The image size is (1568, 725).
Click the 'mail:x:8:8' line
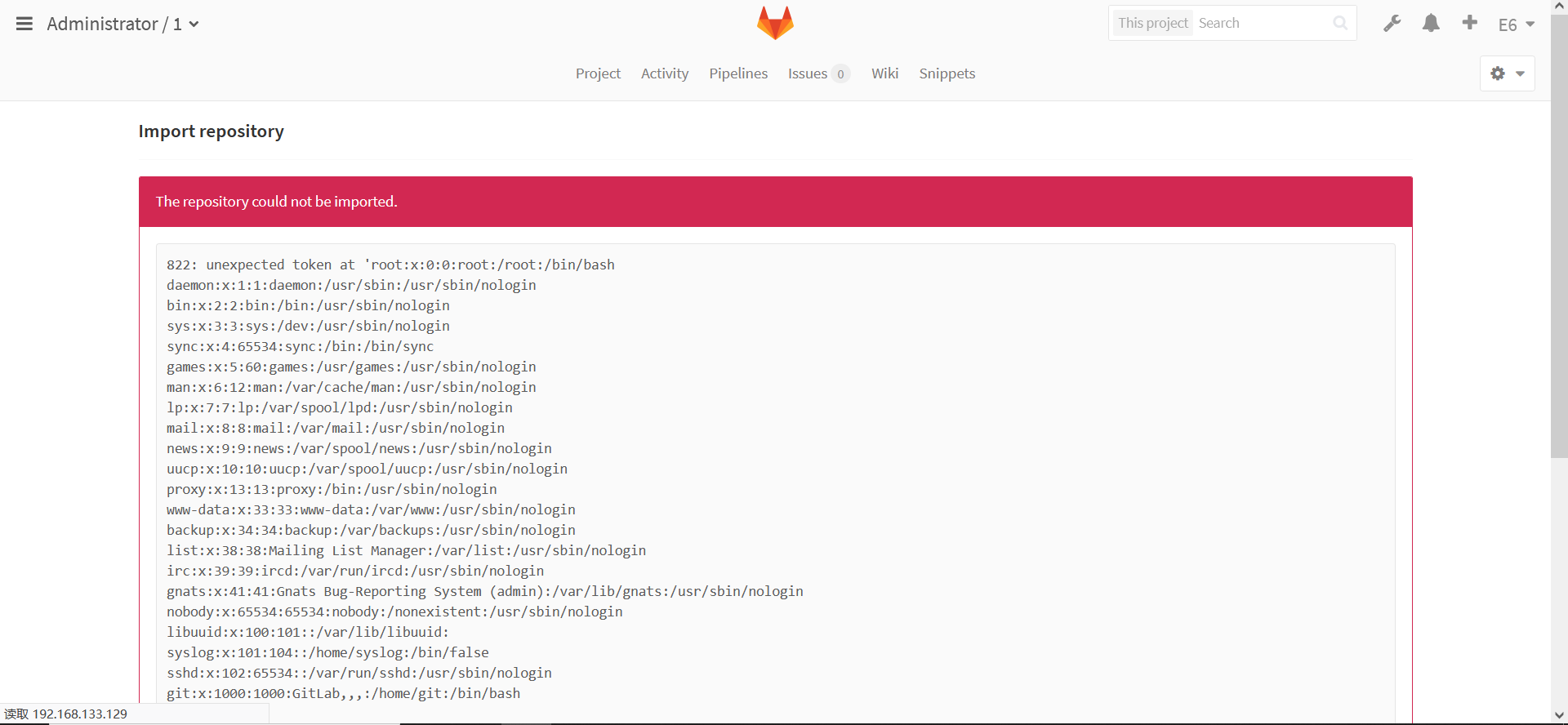[x=336, y=428]
